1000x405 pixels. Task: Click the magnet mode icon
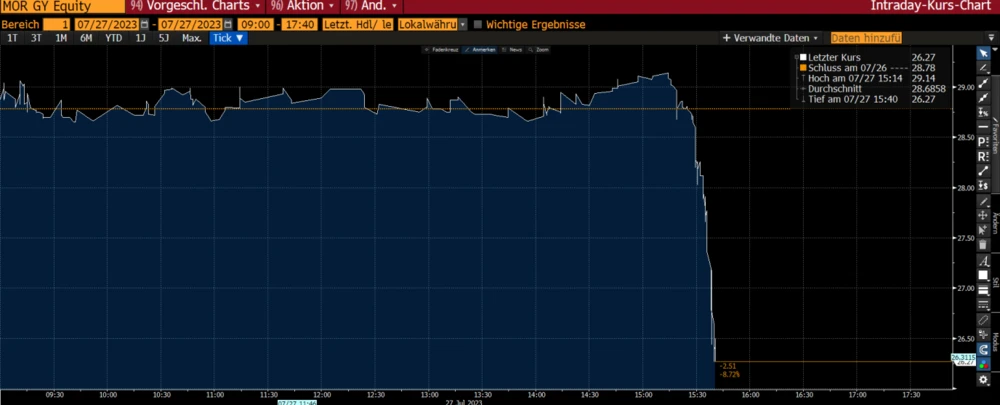tap(984, 349)
